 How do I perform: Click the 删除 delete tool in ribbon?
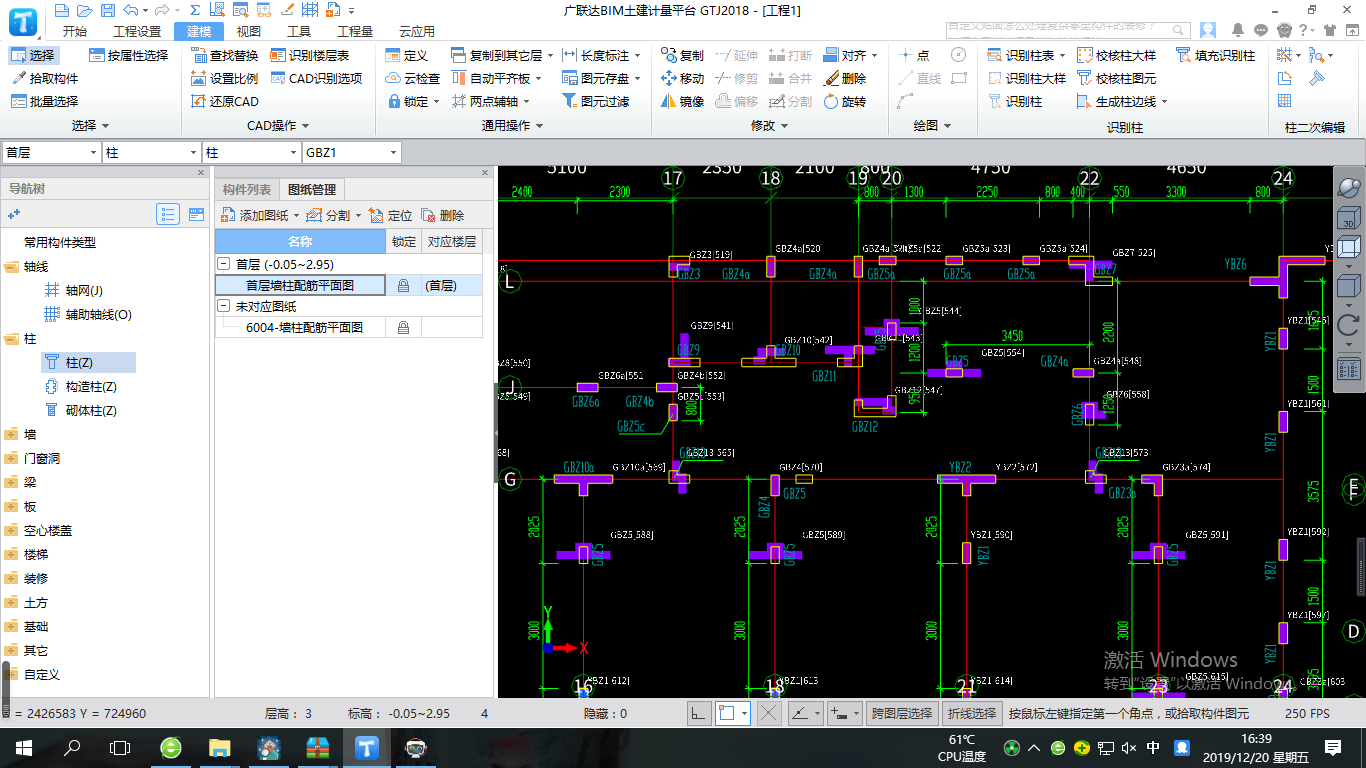845,78
